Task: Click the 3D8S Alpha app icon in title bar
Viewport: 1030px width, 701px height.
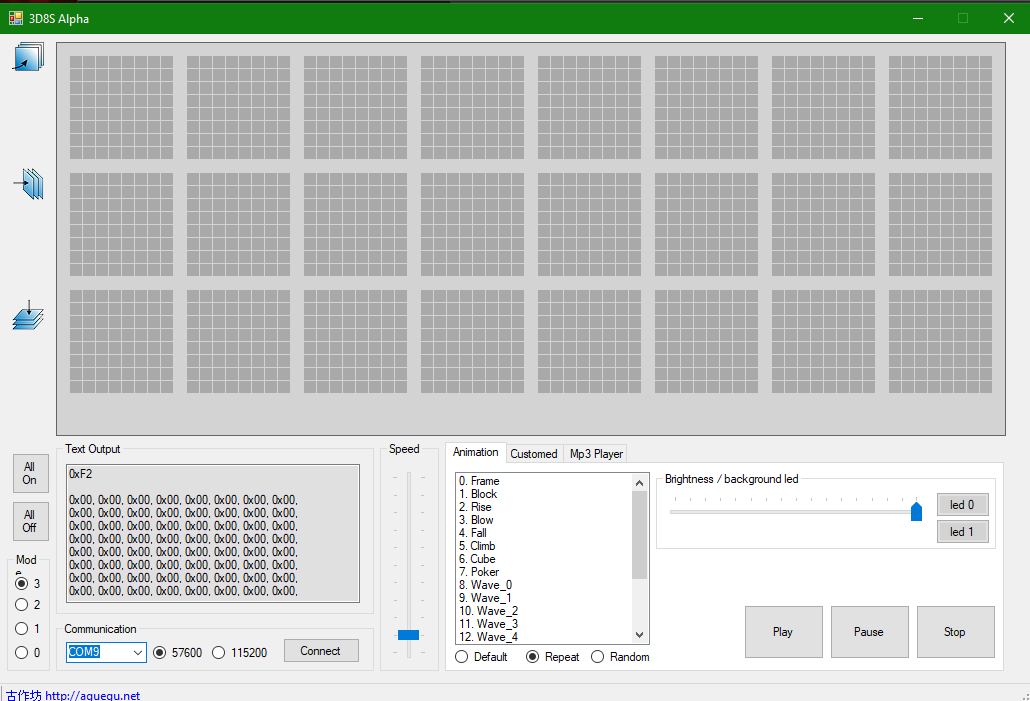Action: 16,18
